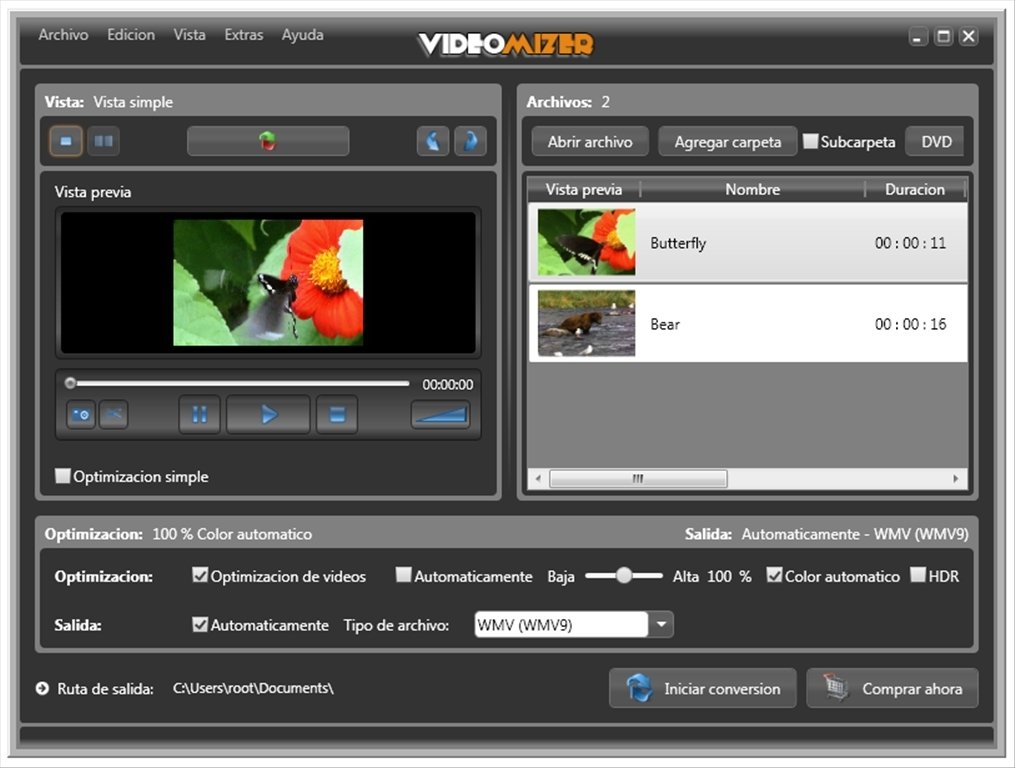
Task: Click the Bear file name
Action: pos(665,324)
